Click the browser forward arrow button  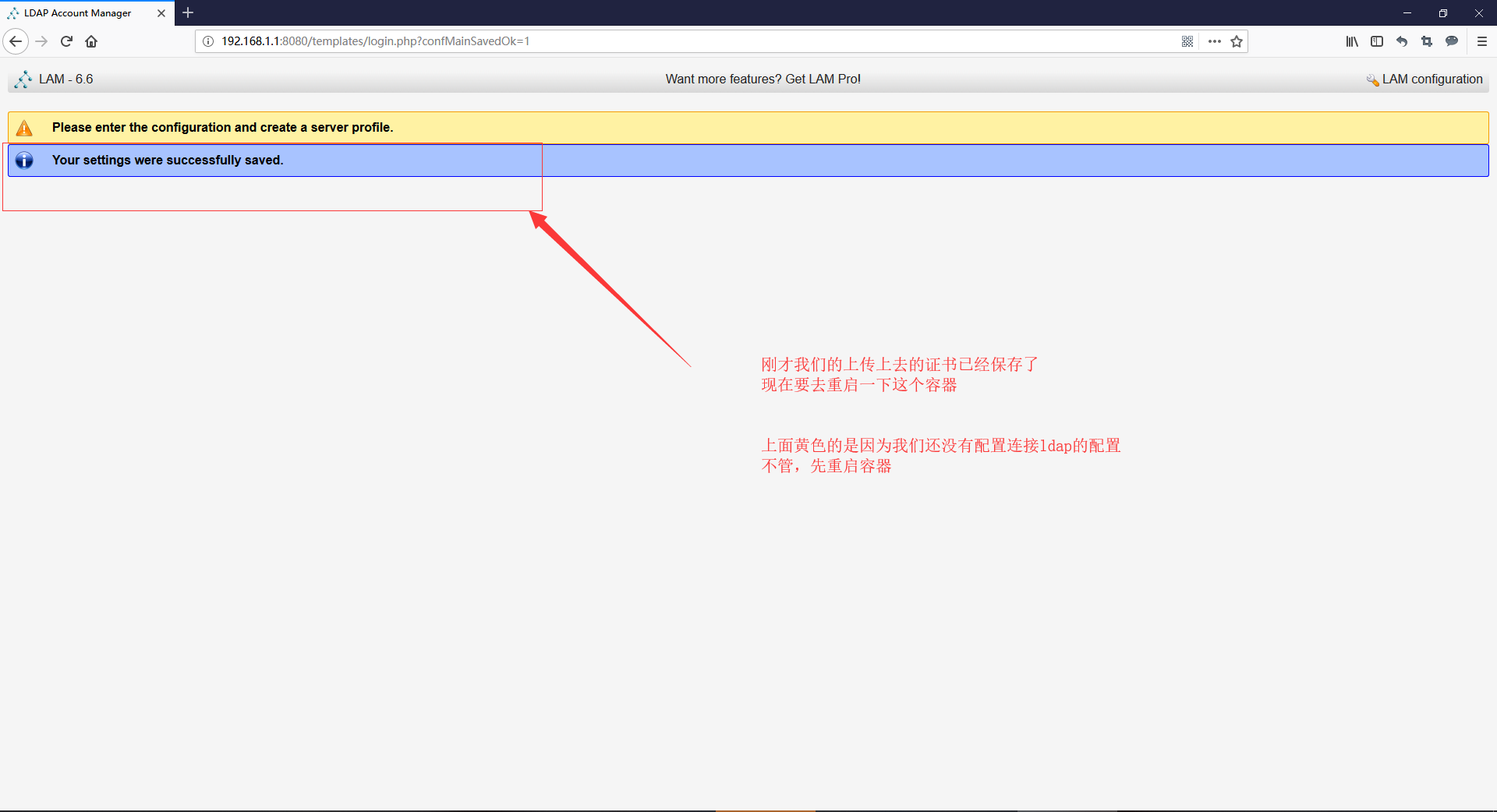pos(42,41)
